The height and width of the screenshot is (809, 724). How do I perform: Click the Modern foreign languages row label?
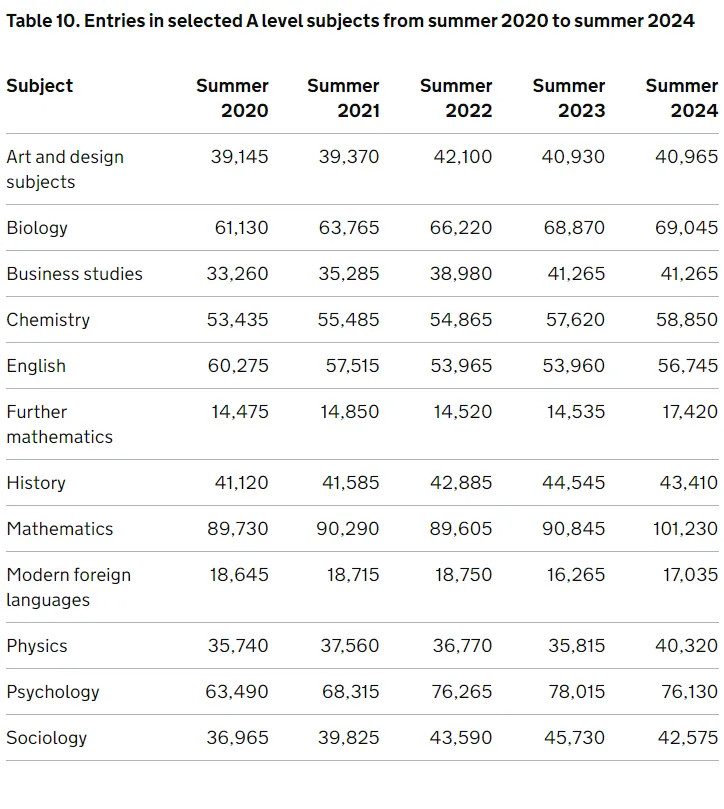tap(68, 587)
